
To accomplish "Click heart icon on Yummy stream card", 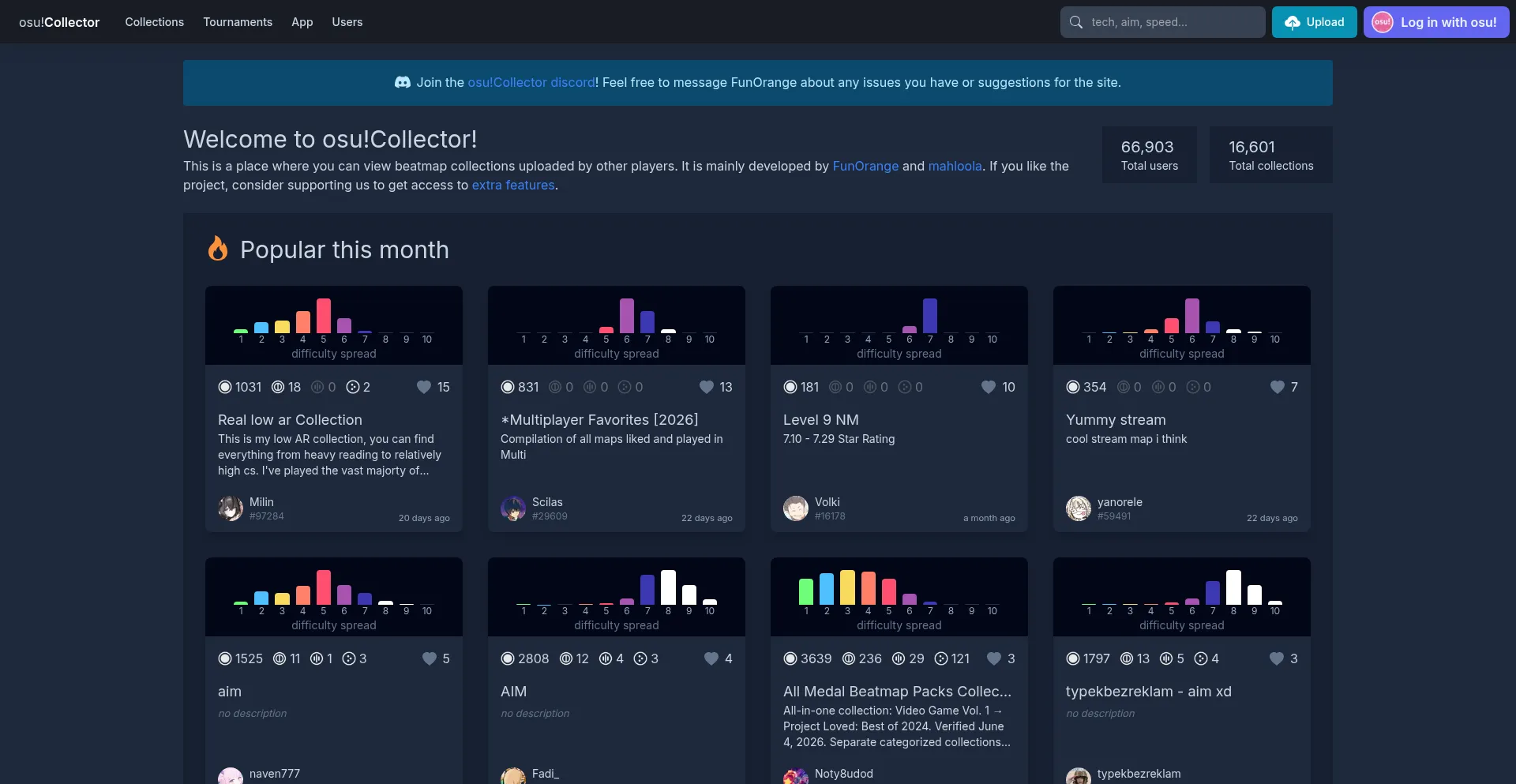I will tap(1278, 387).
